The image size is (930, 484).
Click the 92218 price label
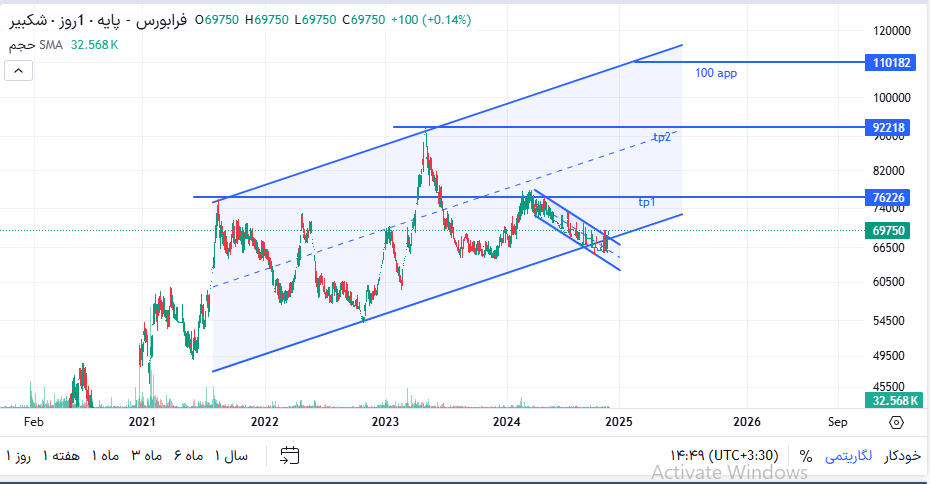[888, 128]
